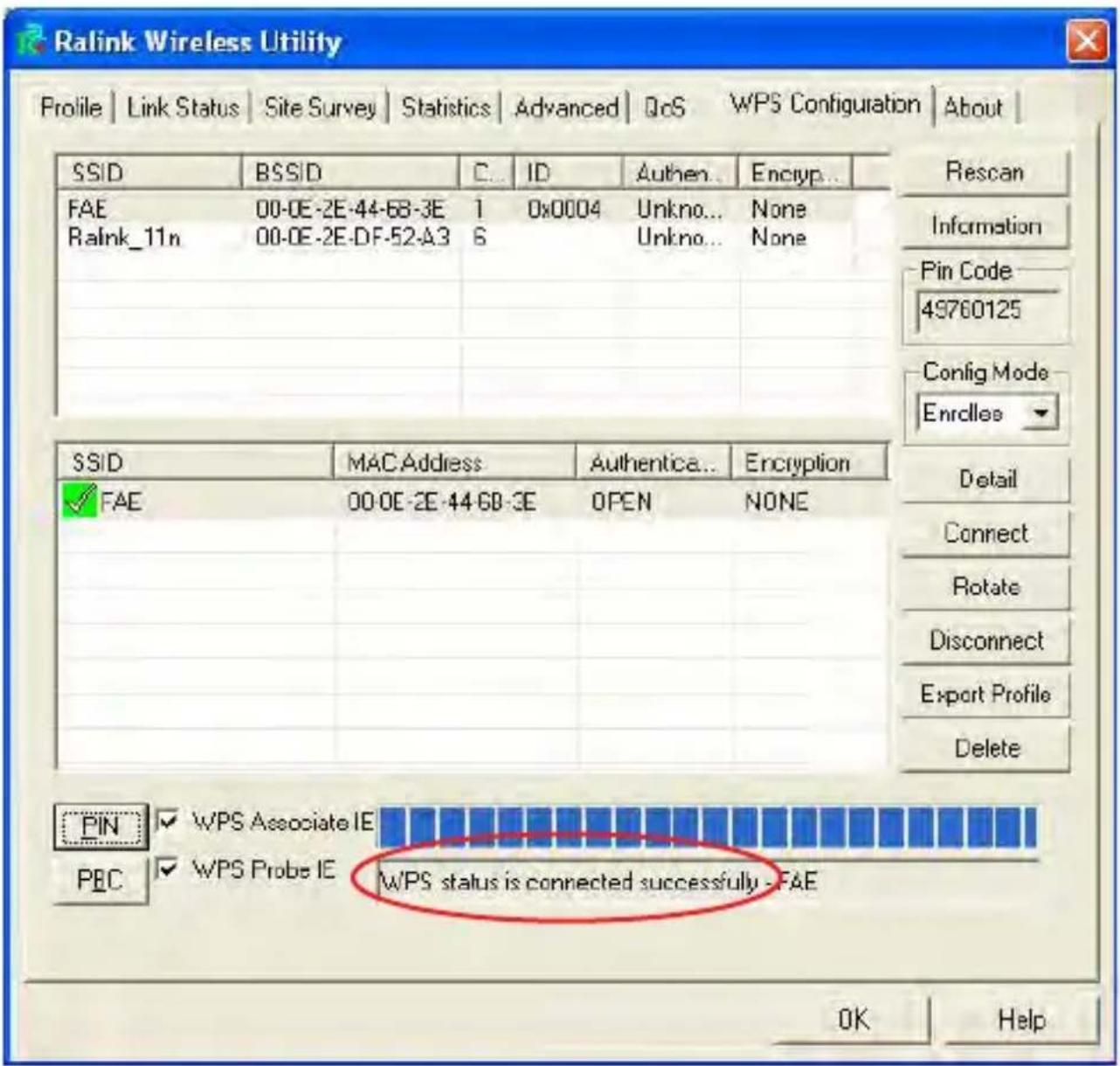Click the SSID column header in lower list

pyautogui.click(x=196, y=461)
